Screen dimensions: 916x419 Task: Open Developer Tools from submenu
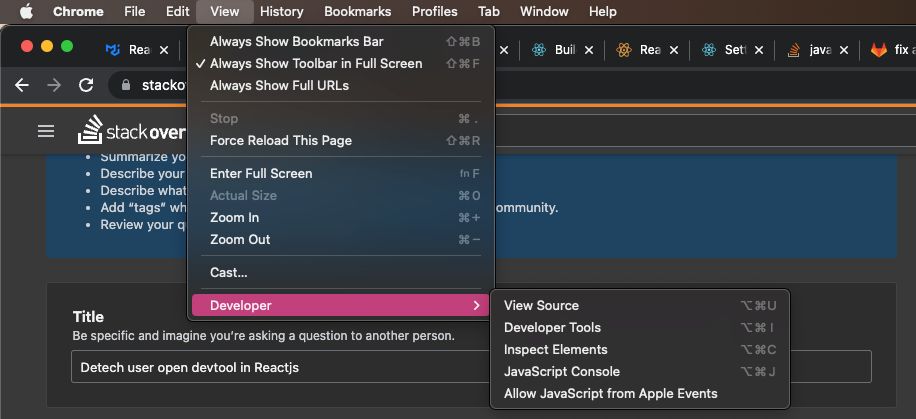click(640, 328)
